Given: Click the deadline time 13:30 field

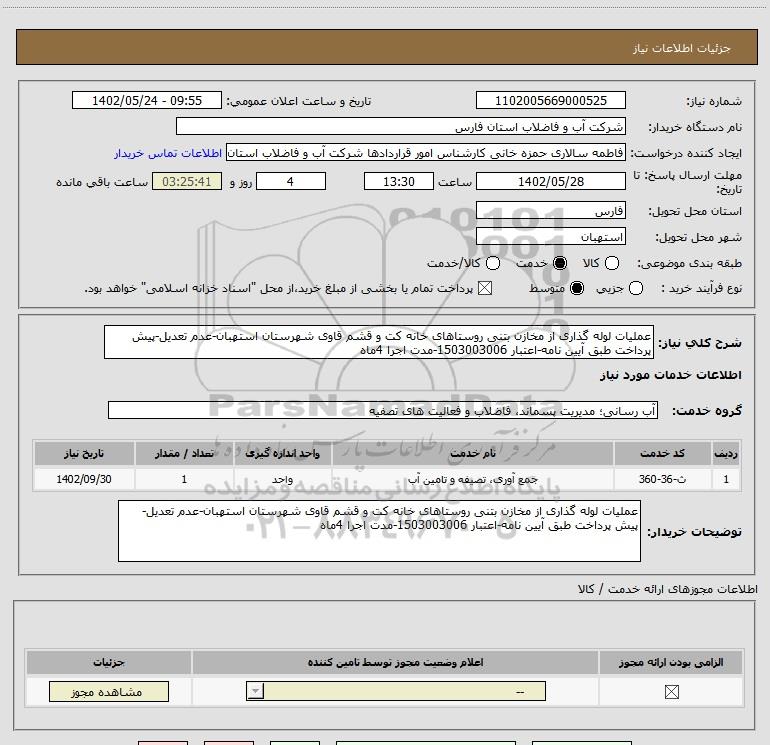Looking at the screenshot, I should click(x=399, y=181).
